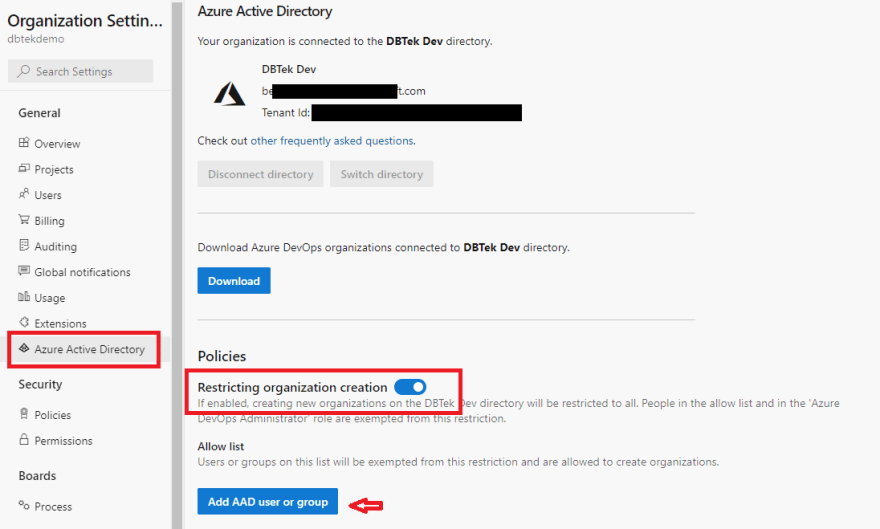The height and width of the screenshot is (529, 880).
Task: Click the Allow list heading
Action: 221,447
